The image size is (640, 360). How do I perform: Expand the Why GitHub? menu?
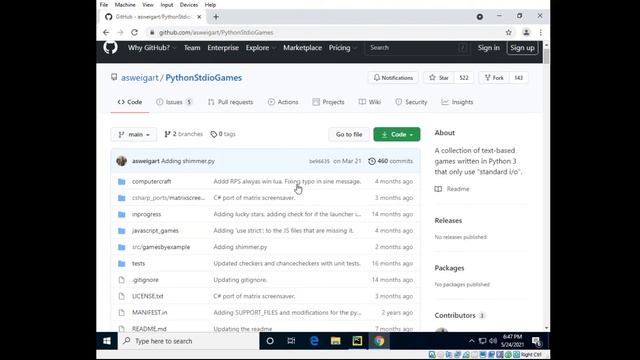click(152, 48)
